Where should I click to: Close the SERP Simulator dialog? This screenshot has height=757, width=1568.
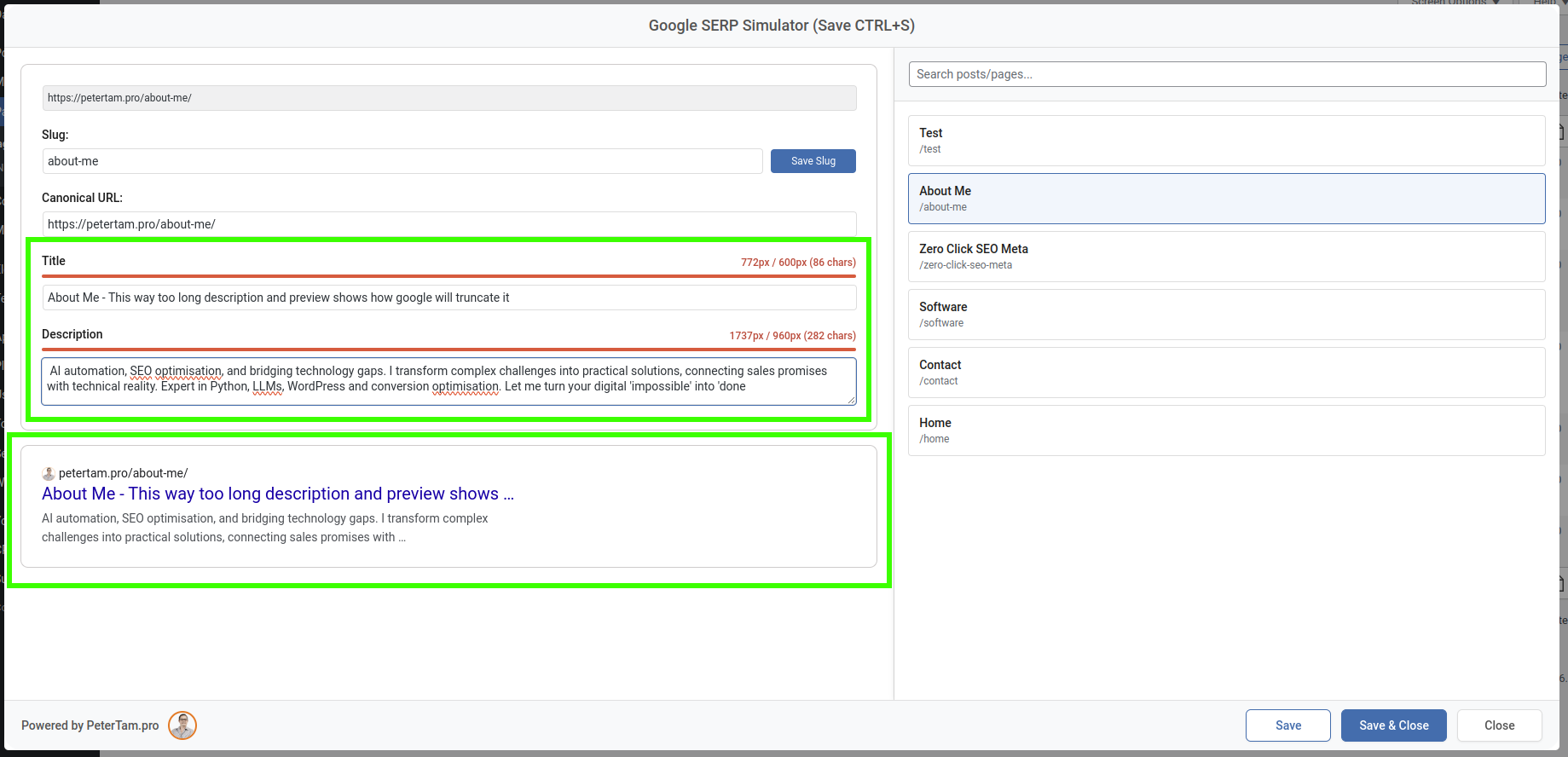(x=1499, y=725)
